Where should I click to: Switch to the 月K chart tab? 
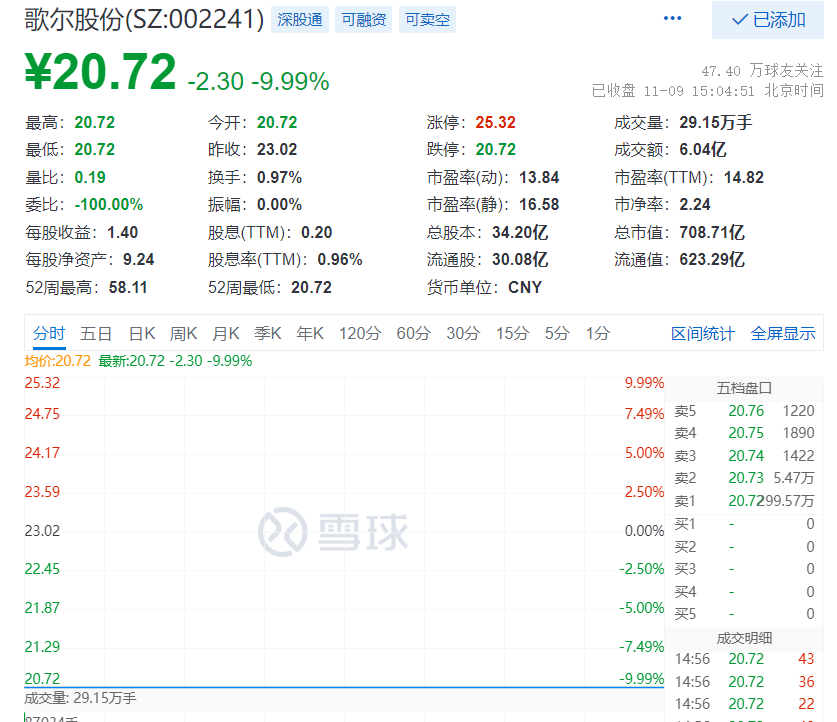[x=226, y=334]
